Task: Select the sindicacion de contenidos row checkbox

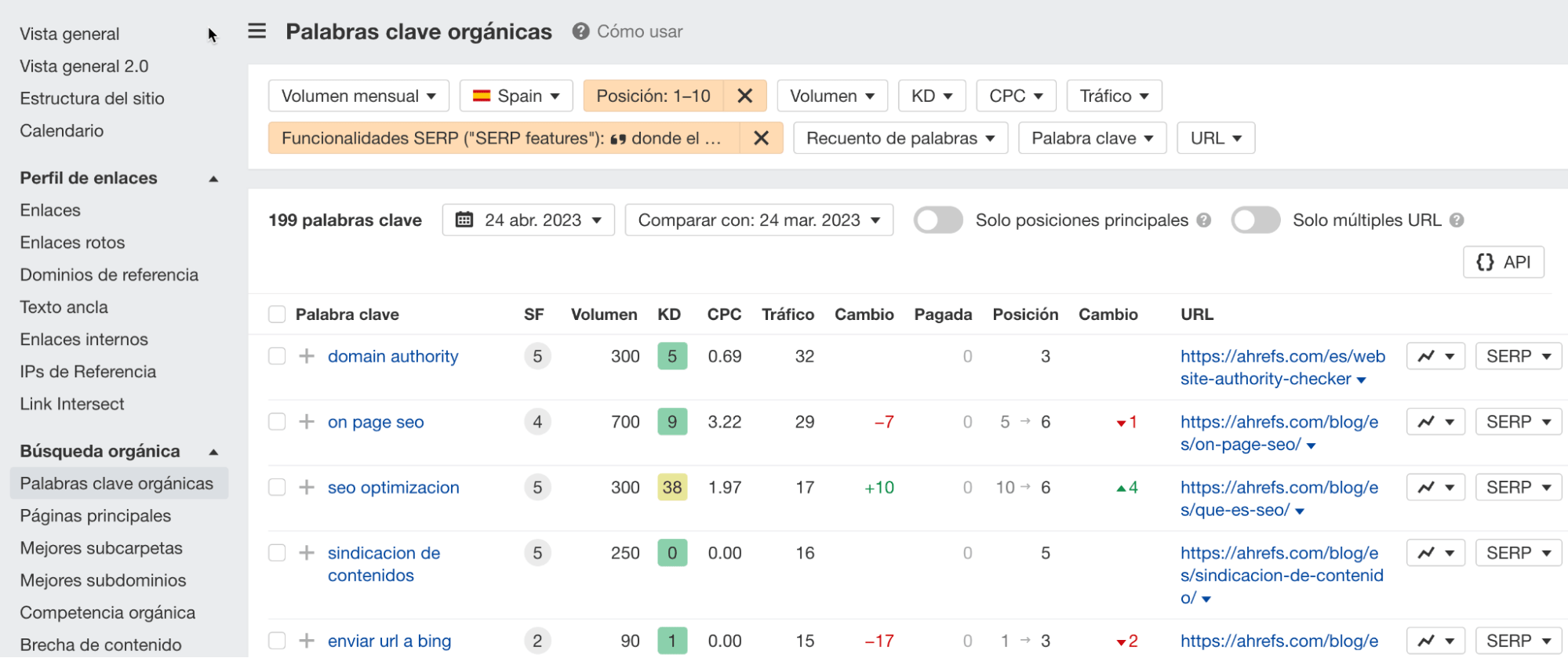Action: 277,553
